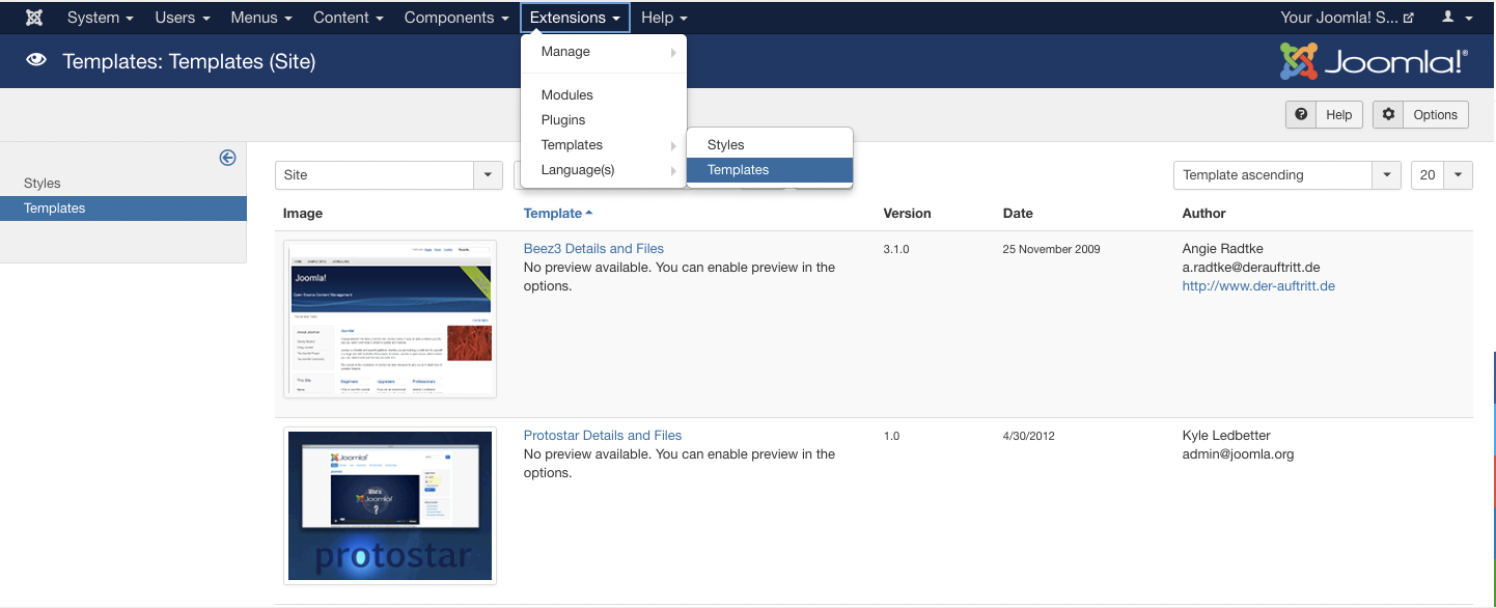The height and width of the screenshot is (608, 1496).
Task: Click Protostar version 1.0 cell
Action: [891, 436]
